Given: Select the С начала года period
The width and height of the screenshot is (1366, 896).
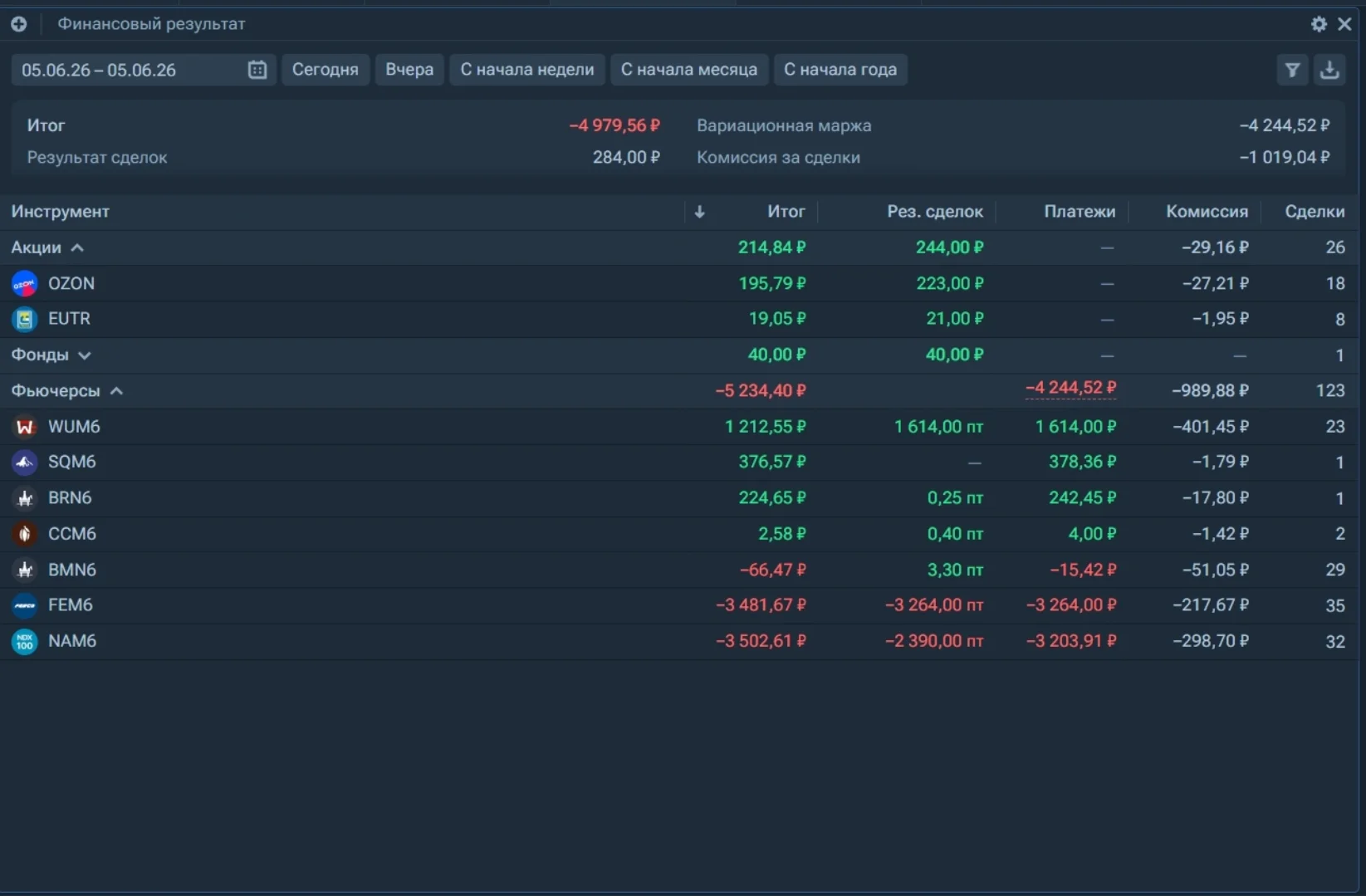Looking at the screenshot, I should (840, 70).
